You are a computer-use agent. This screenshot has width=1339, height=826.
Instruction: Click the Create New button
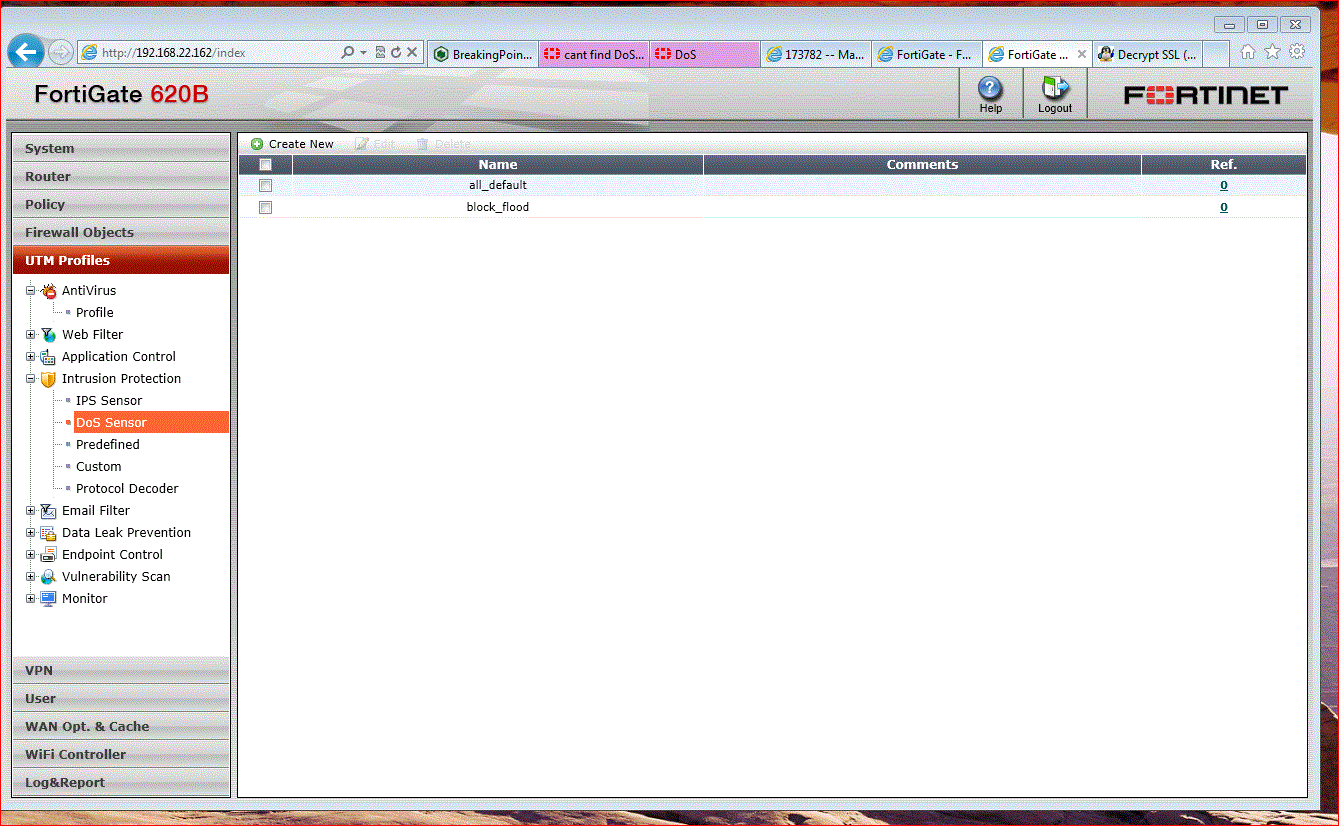(x=292, y=144)
